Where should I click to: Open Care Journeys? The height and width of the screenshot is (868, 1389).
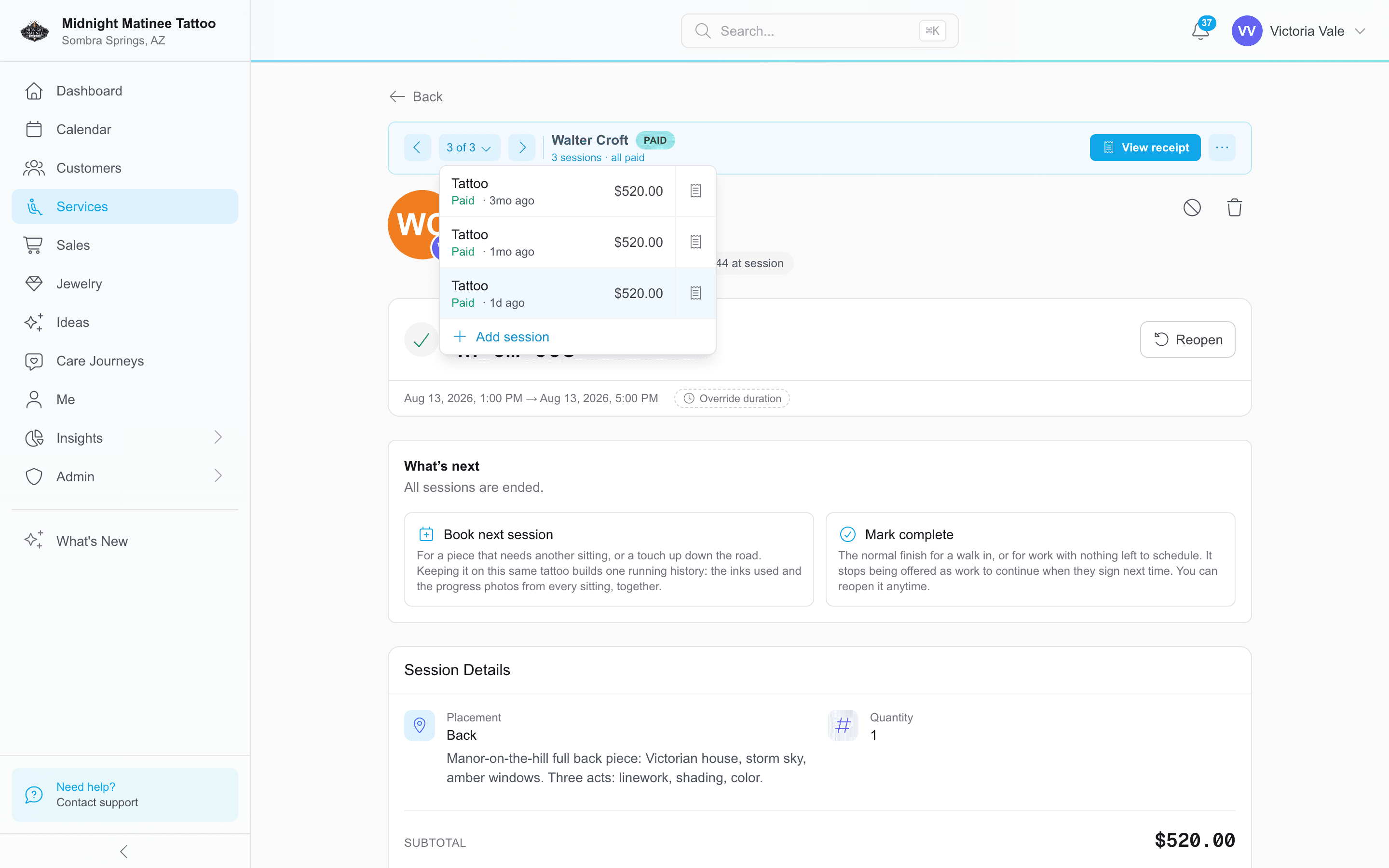click(124, 361)
